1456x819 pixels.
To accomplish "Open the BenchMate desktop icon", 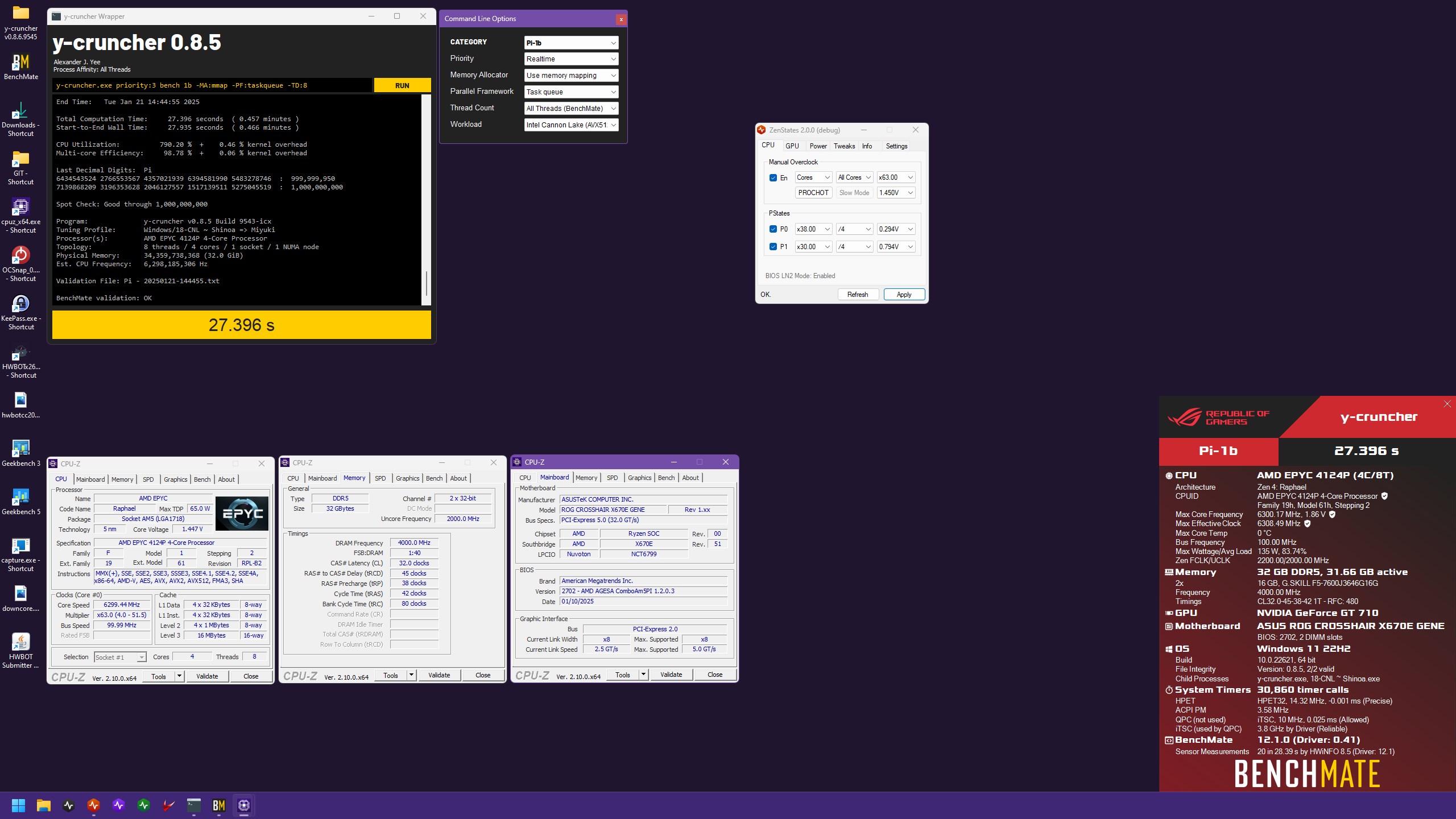I will tap(20, 67).
